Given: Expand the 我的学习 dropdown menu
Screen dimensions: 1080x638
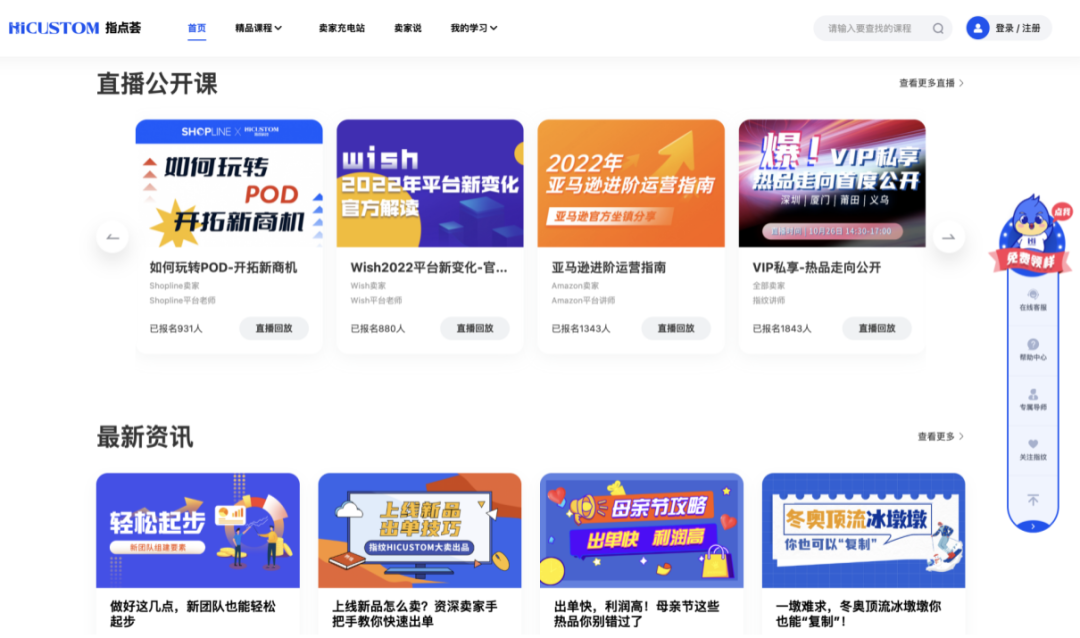Looking at the screenshot, I should click(x=474, y=28).
